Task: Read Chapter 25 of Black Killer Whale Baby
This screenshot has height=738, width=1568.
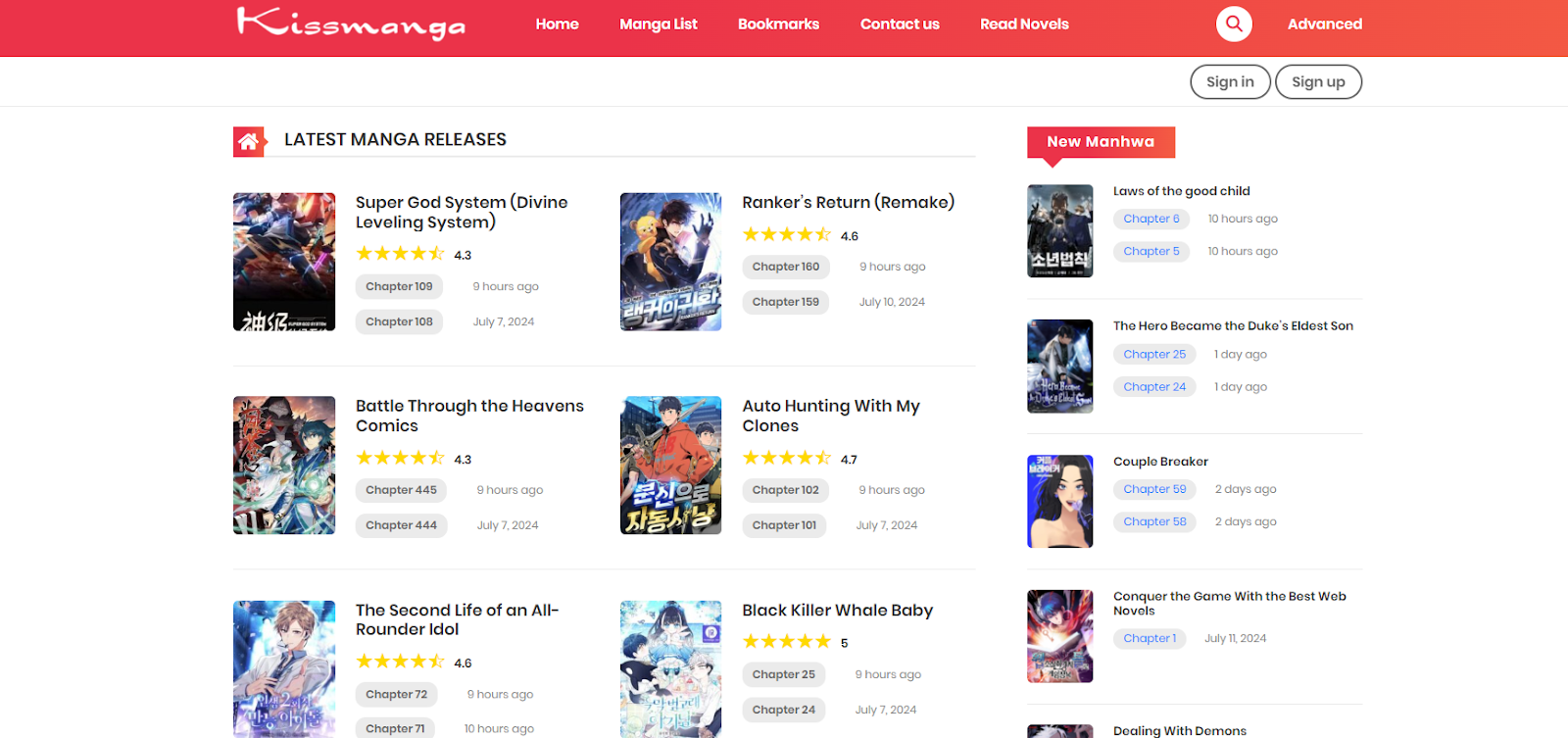Action: 783,674
